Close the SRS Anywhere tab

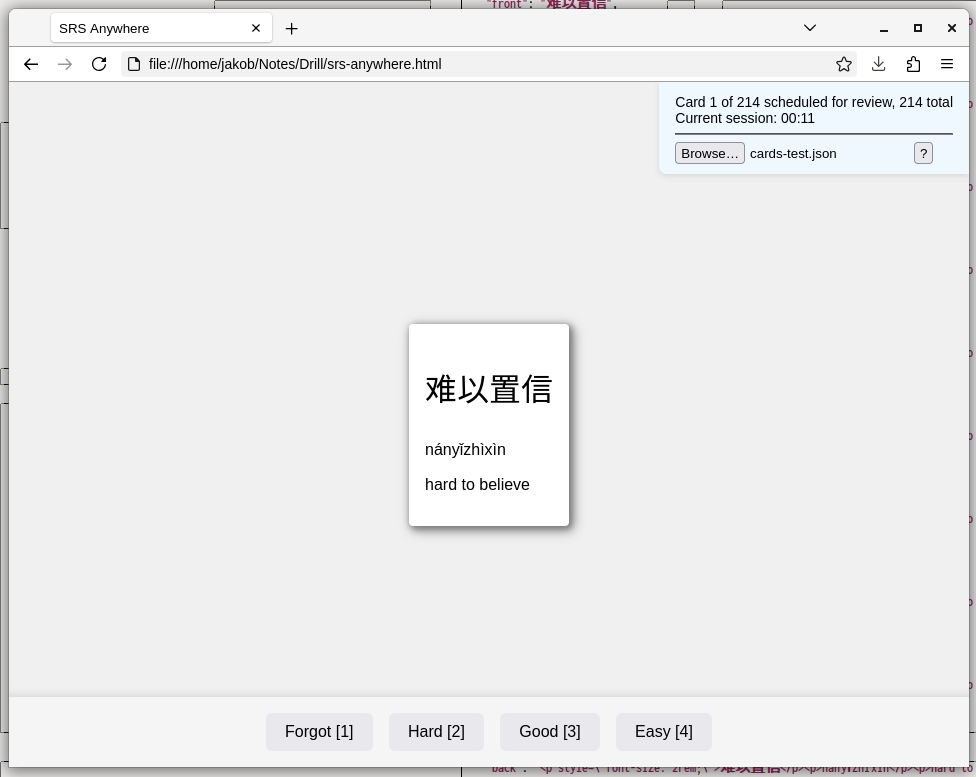(256, 28)
